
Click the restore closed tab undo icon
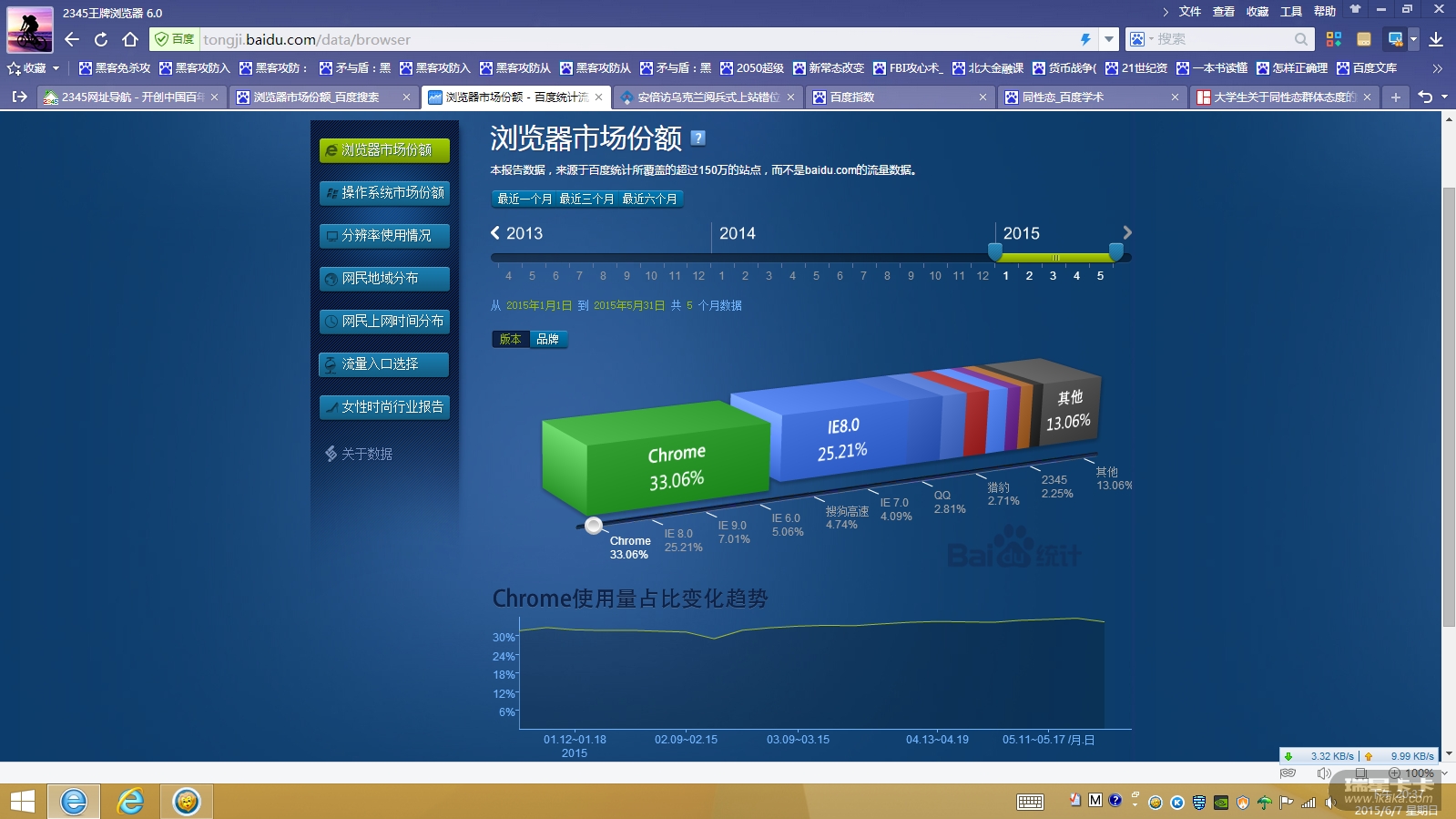coord(1425,97)
